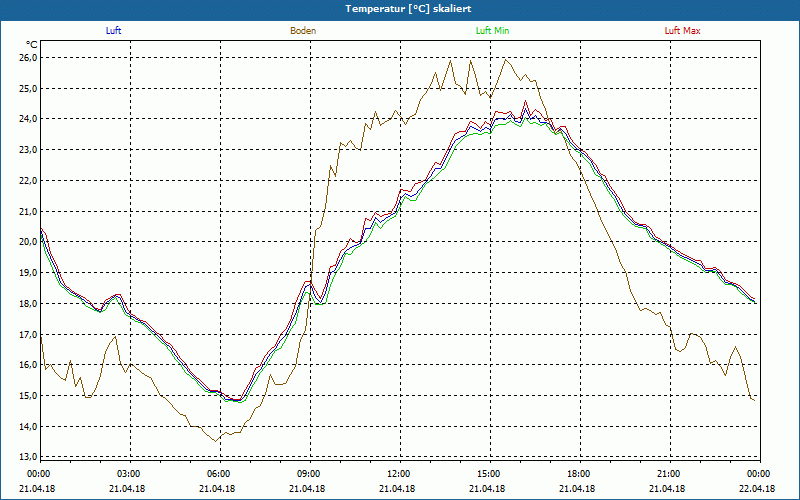
Task: Click the chart title 'Temperatur [°C] skaliert'
Action: tap(408, 9)
